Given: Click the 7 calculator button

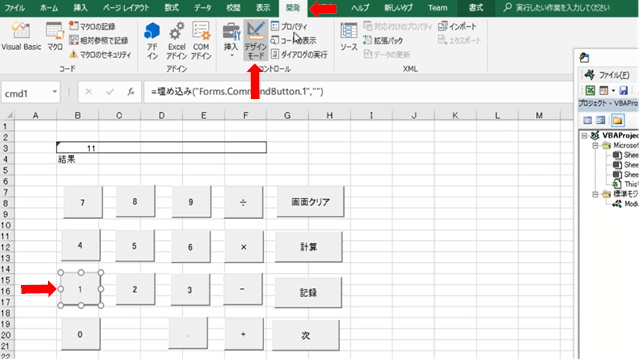Looking at the screenshot, I should (82, 202).
